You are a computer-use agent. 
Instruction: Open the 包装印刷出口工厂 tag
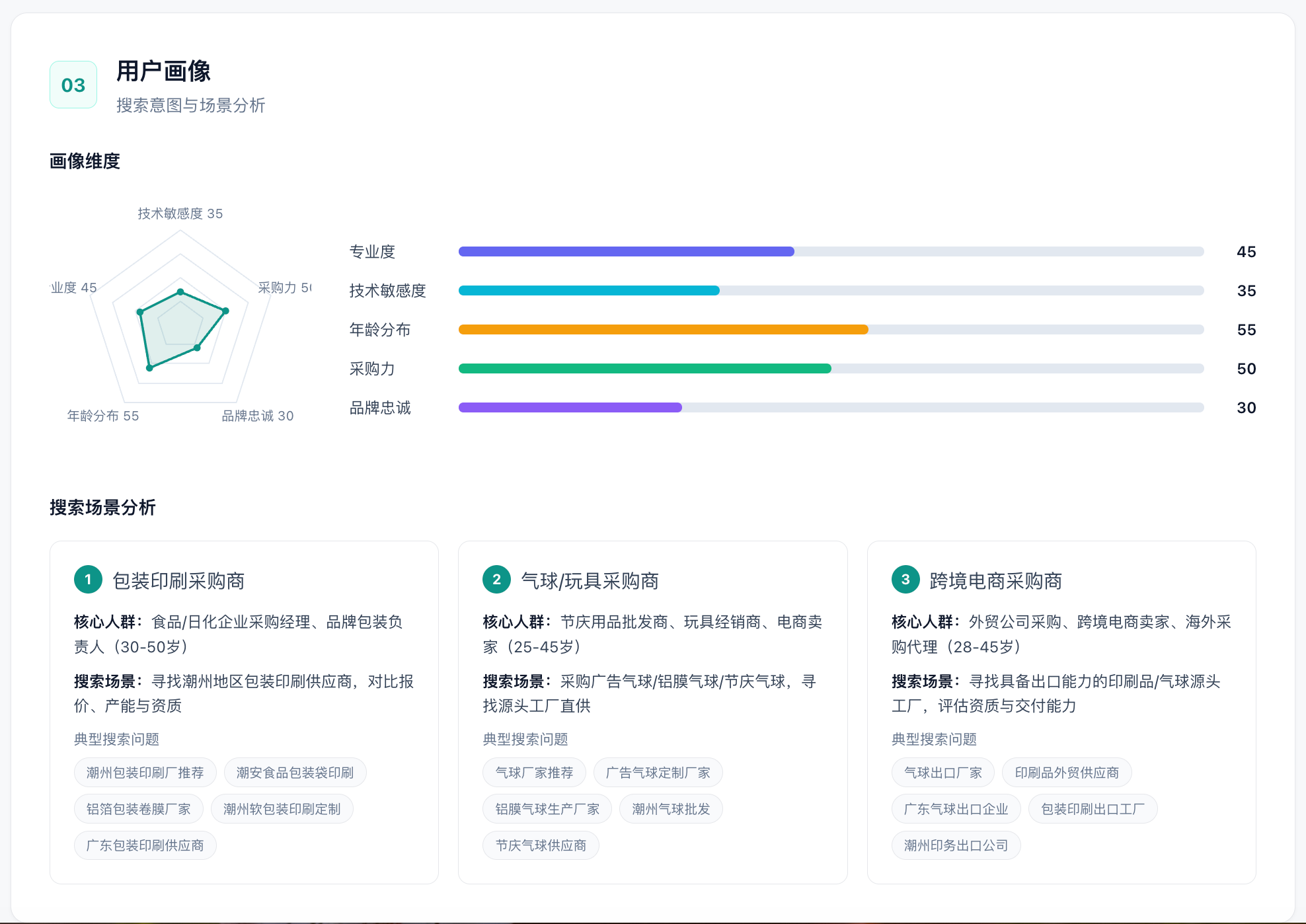1093,808
